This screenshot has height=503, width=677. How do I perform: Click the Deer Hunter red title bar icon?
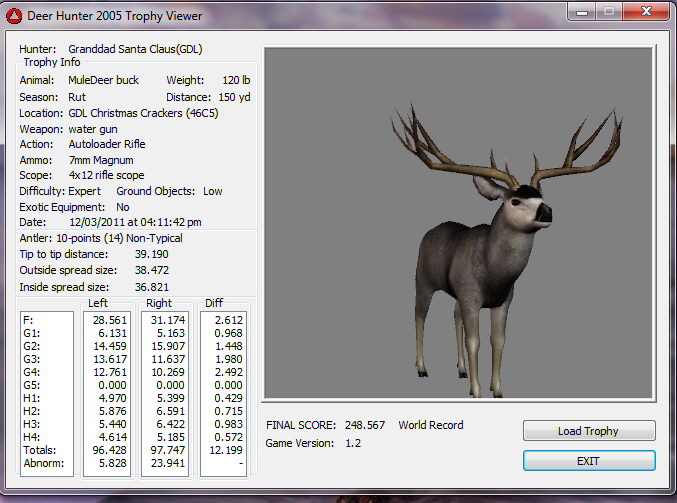coord(13,16)
